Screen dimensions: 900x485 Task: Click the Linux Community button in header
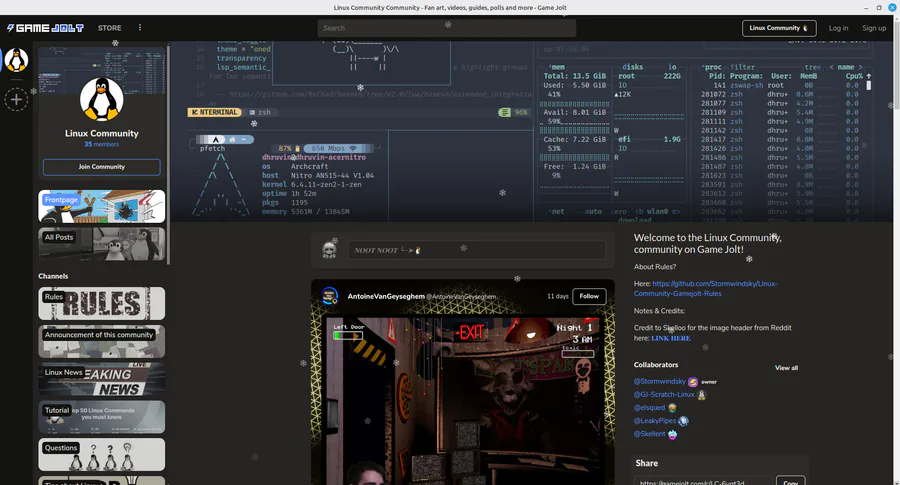point(779,28)
